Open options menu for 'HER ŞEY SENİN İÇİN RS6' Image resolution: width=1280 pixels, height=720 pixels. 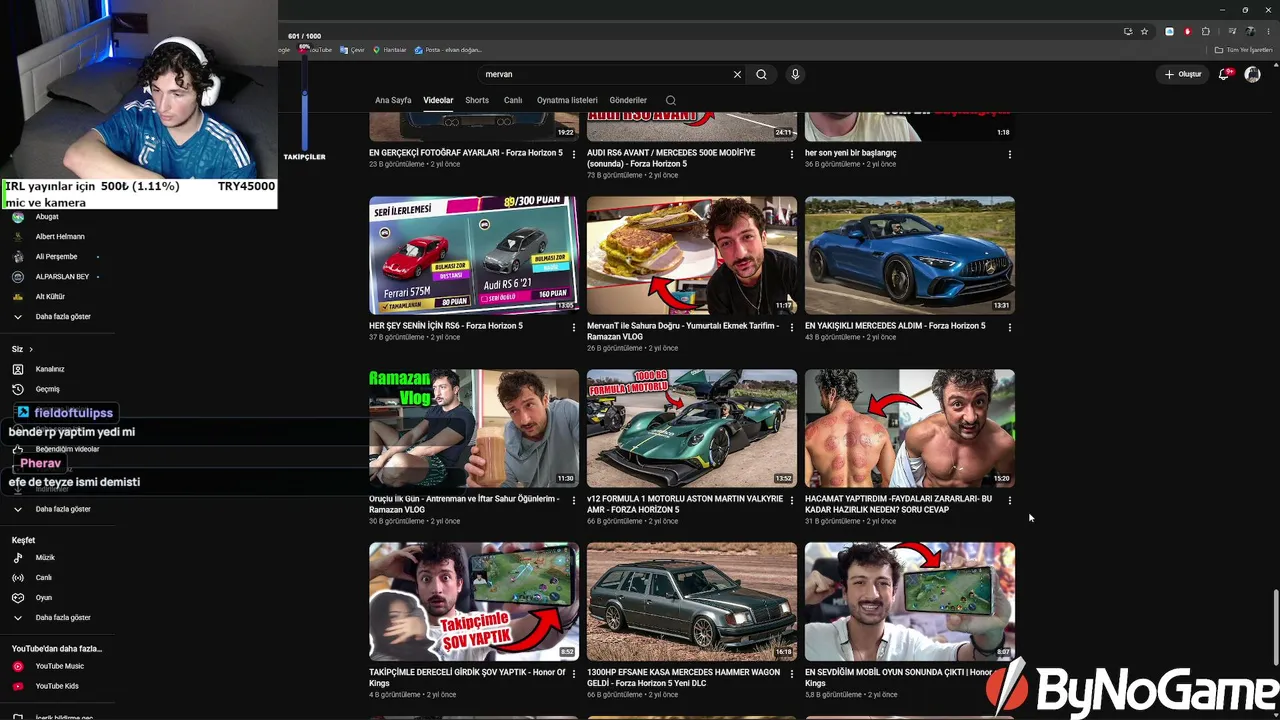574,327
